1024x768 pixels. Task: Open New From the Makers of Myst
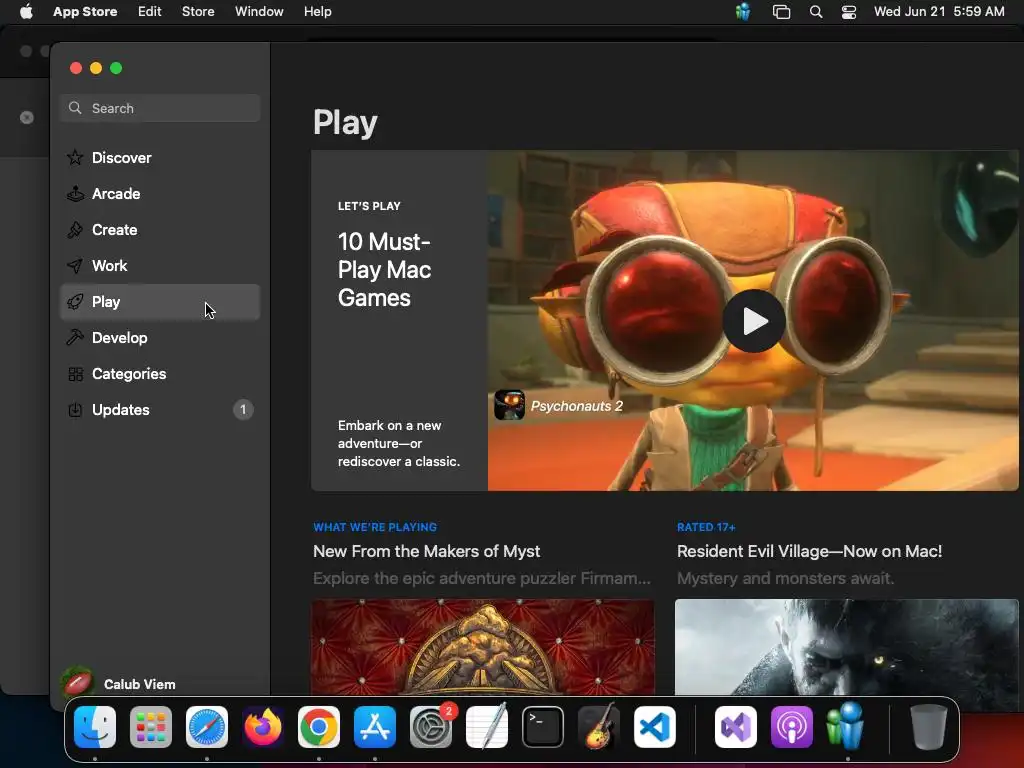click(426, 551)
